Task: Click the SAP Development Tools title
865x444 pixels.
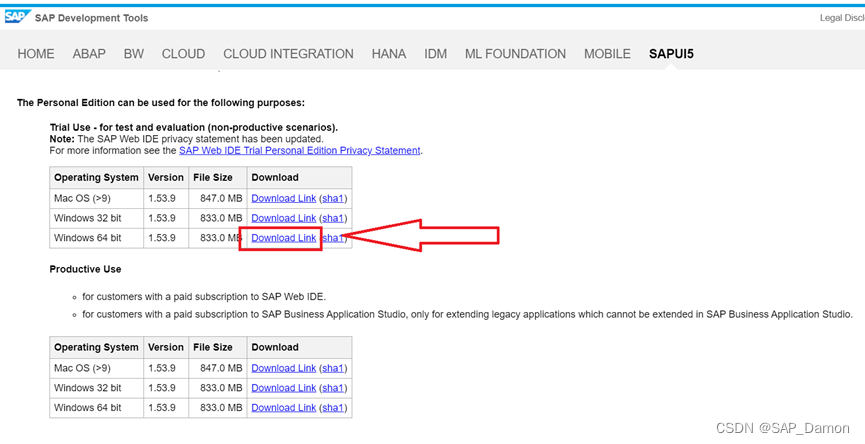Action: pos(92,18)
